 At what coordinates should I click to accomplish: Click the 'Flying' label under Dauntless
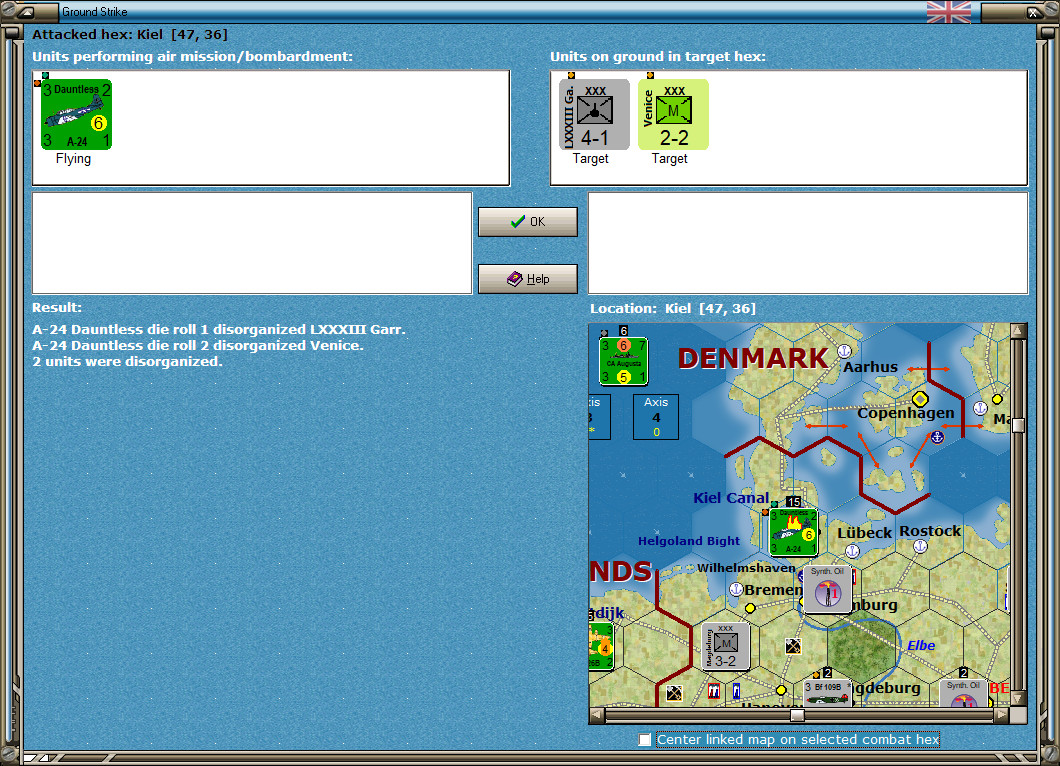click(73, 159)
